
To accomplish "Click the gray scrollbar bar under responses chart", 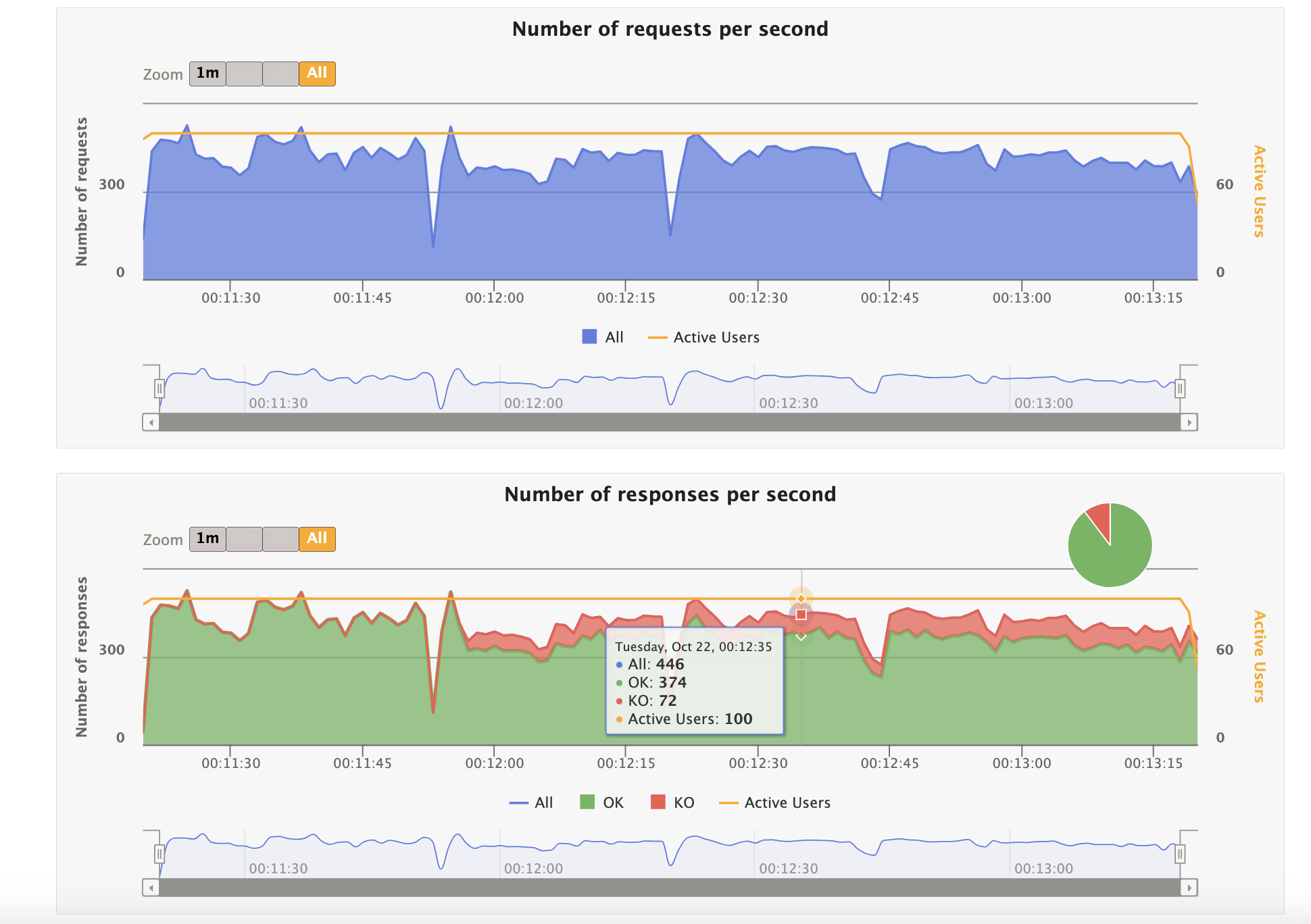I will tap(670, 888).
